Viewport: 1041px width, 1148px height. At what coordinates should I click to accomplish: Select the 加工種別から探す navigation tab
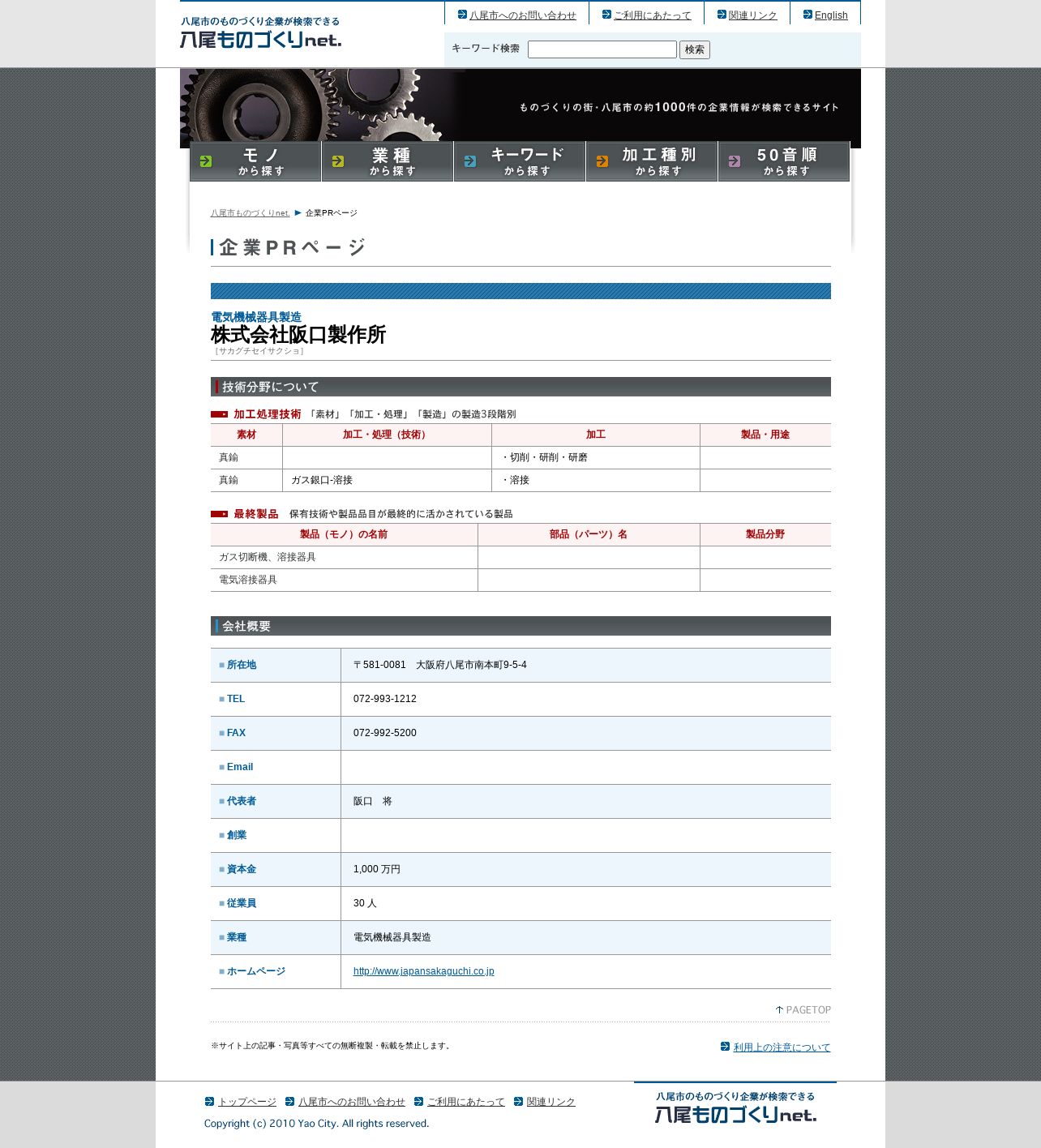point(652,161)
